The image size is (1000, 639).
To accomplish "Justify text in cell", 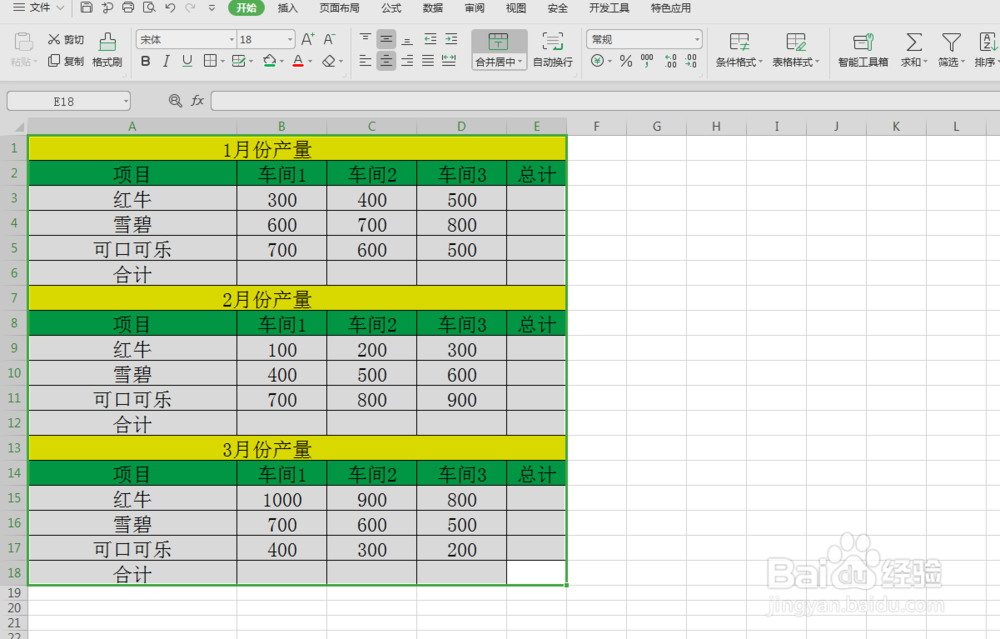I will point(428,61).
